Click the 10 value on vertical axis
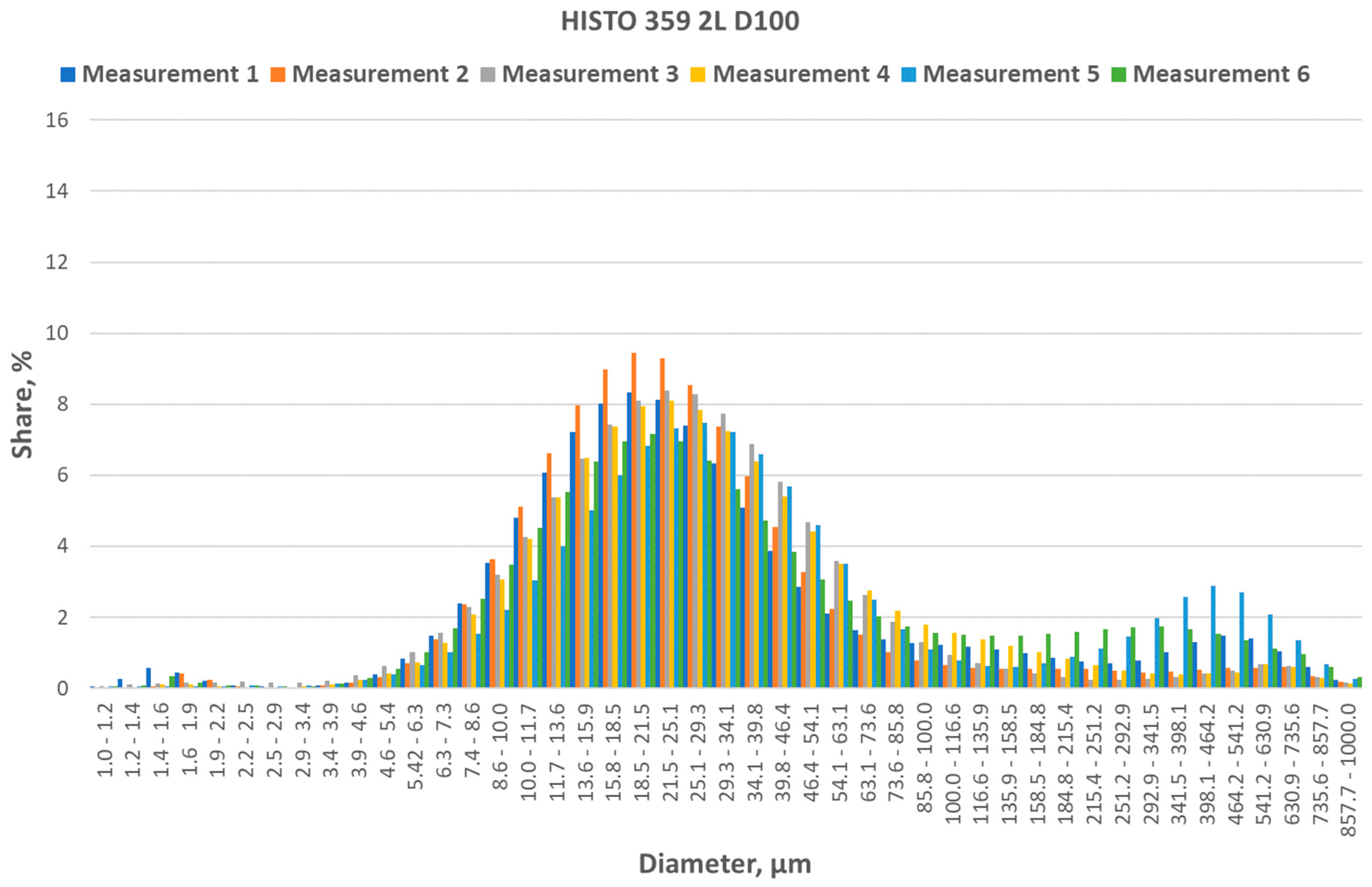The width and height of the screenshot is (1372, 887). 57,333
